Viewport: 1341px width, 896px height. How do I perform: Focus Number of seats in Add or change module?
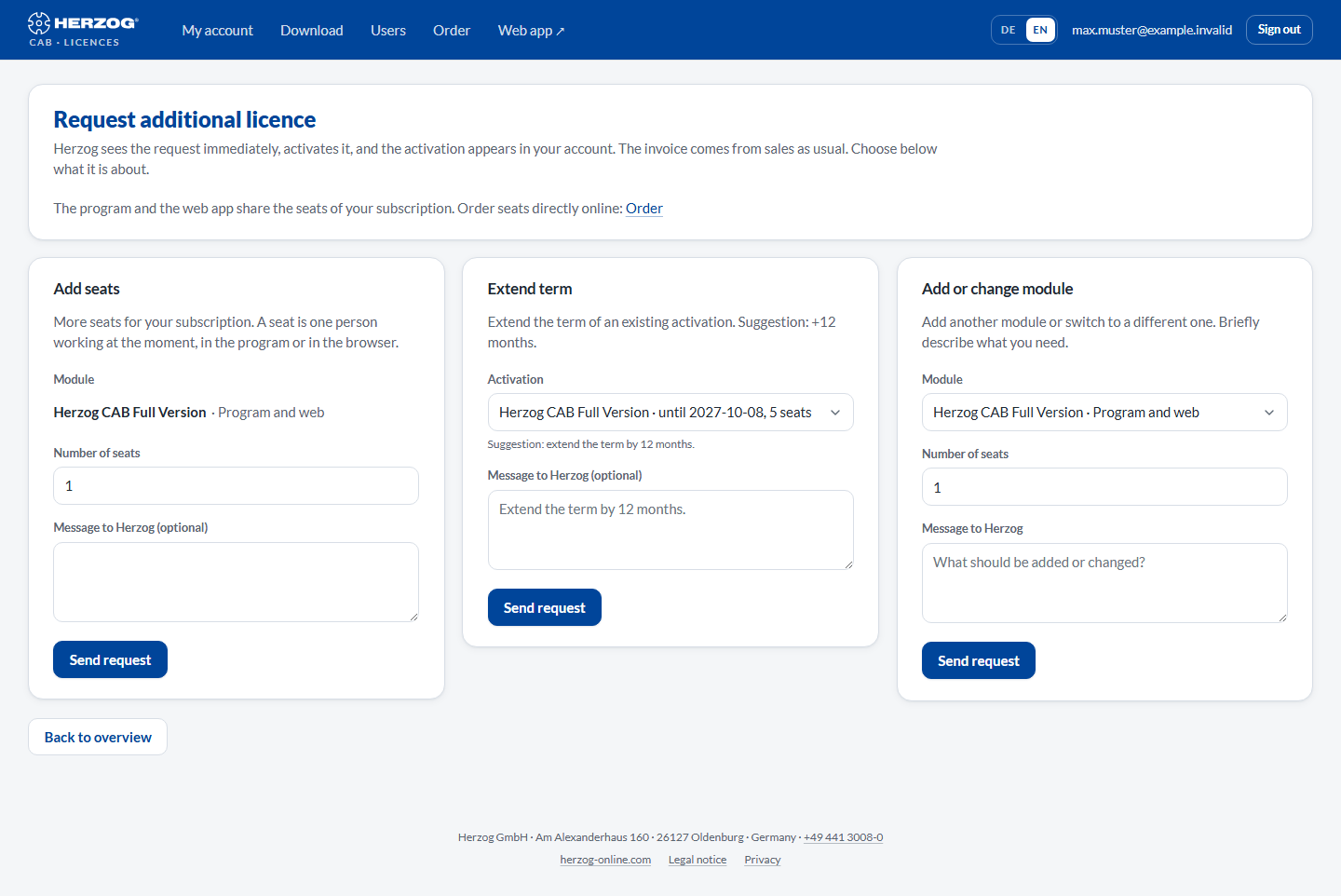pyautogui.click(x=1104, y=487)
